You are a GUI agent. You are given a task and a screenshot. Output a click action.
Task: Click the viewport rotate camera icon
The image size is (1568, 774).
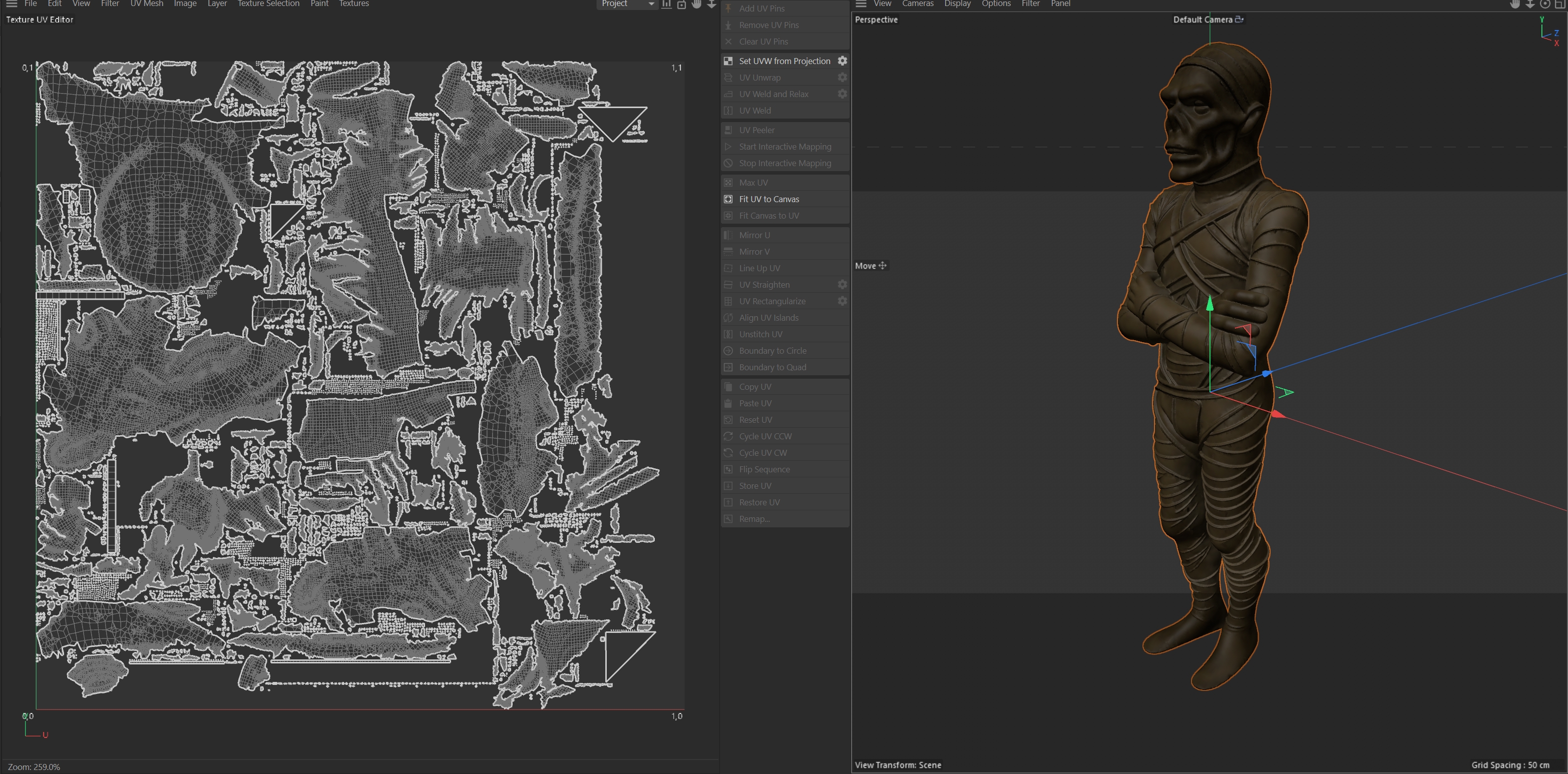pyautogui.click(x=1545, y=4)
